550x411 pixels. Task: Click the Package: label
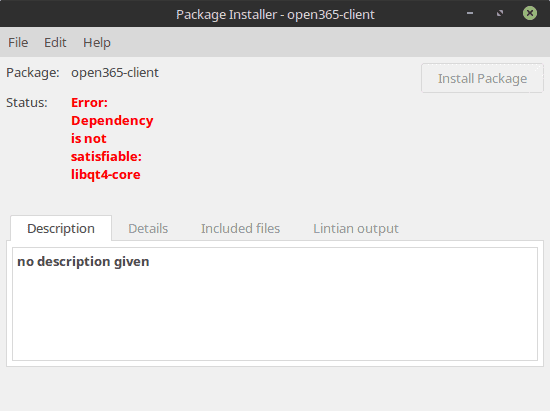pos(33,73)
